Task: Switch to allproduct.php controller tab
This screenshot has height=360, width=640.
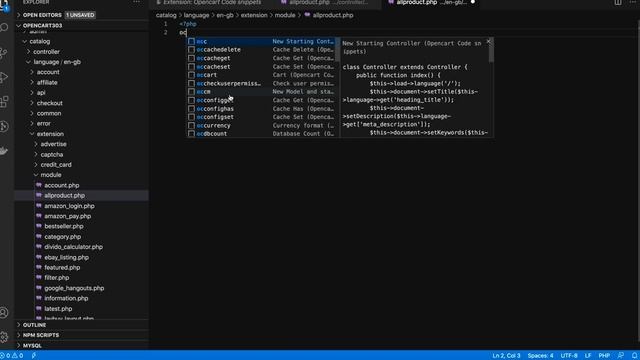Action: [x=327, y=2]
